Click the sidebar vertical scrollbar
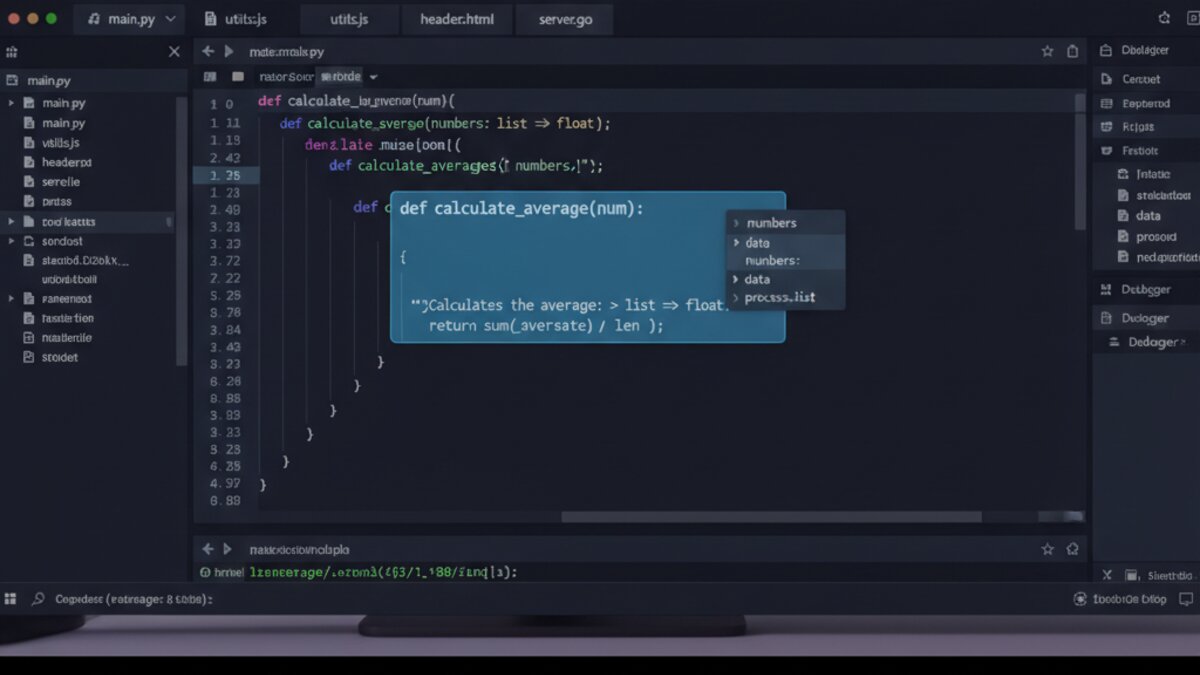Image resolution: width=1200 pixels, height=675 pixels. coord(181,230)
